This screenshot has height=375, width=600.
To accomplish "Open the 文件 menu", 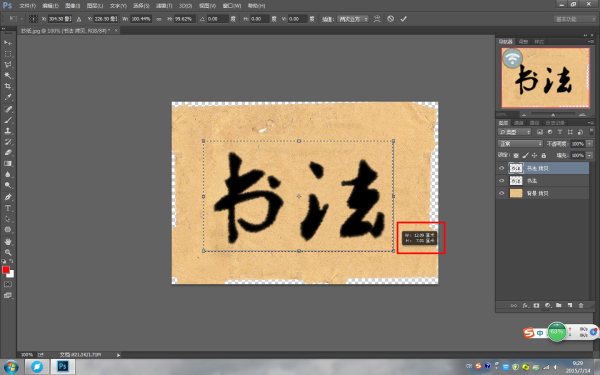I will point(27,6).
